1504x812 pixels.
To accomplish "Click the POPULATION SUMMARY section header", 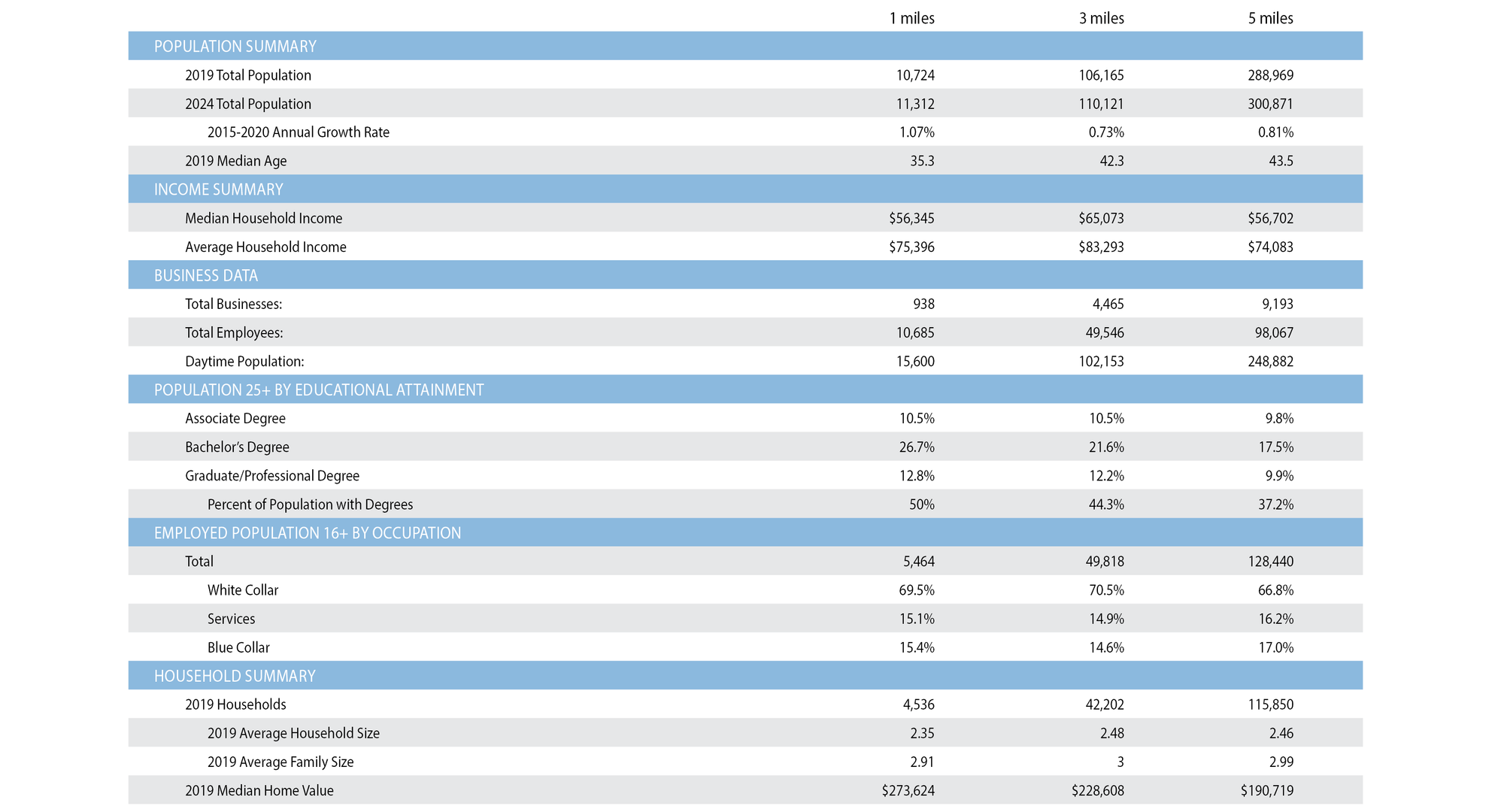I will click(x=235, y=47).
